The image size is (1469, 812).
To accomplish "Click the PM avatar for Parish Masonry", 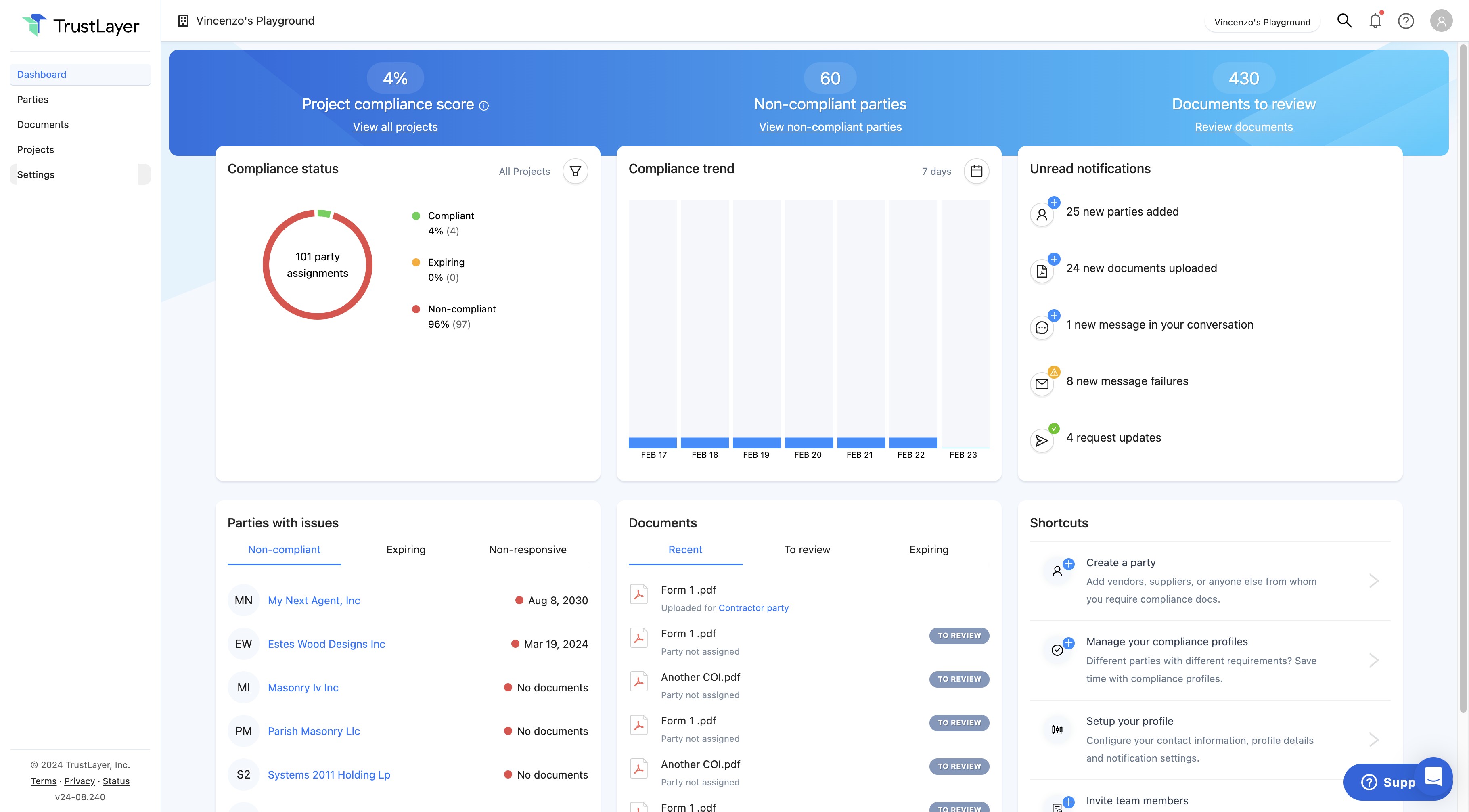I will 243,731.
